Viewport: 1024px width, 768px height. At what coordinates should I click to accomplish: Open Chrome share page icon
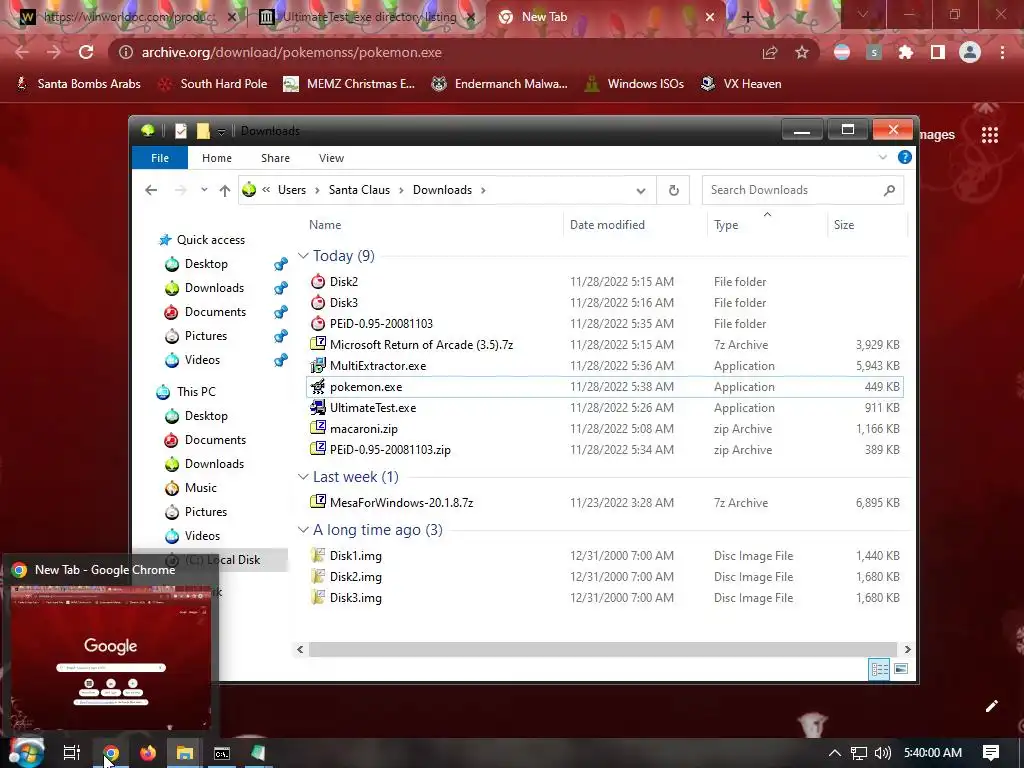(x=770, y=52)
